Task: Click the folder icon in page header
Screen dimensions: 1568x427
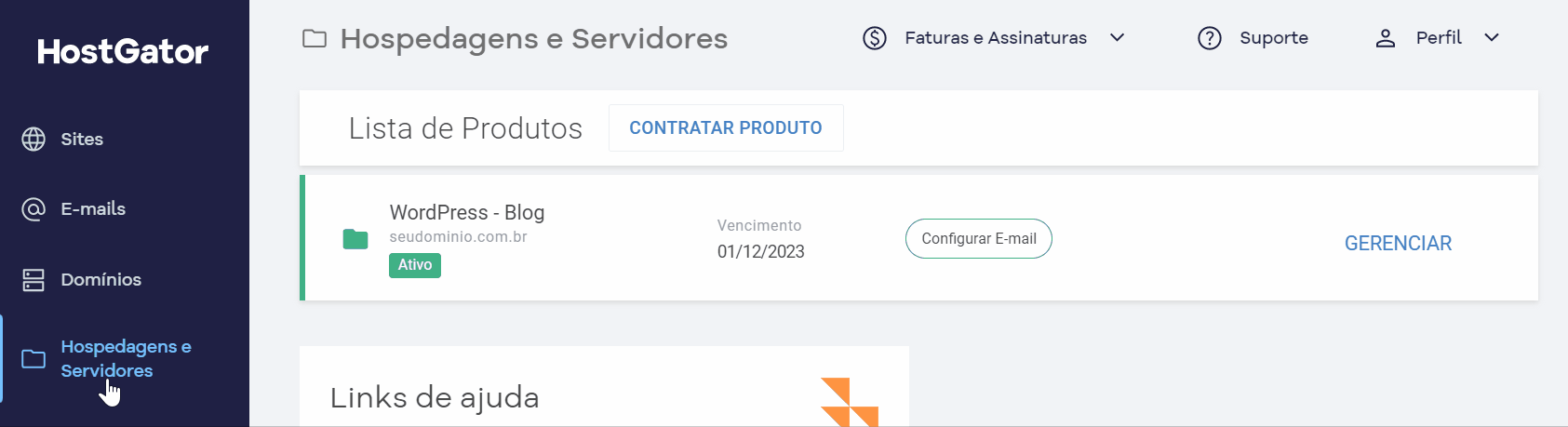Action: (x=315, y=39)
